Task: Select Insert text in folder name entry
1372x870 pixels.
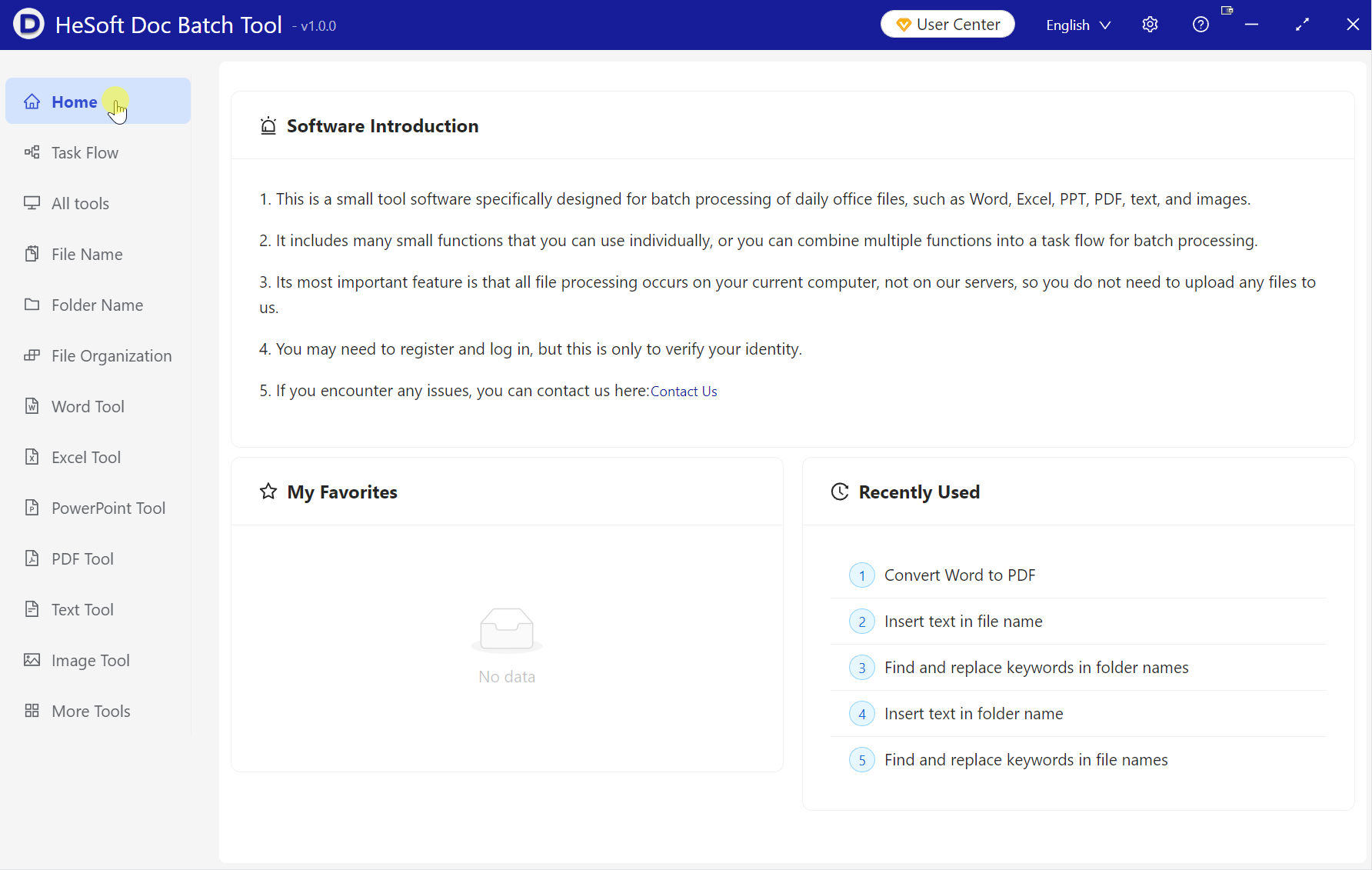Action: pyautogui.click(x=973, y=714)
